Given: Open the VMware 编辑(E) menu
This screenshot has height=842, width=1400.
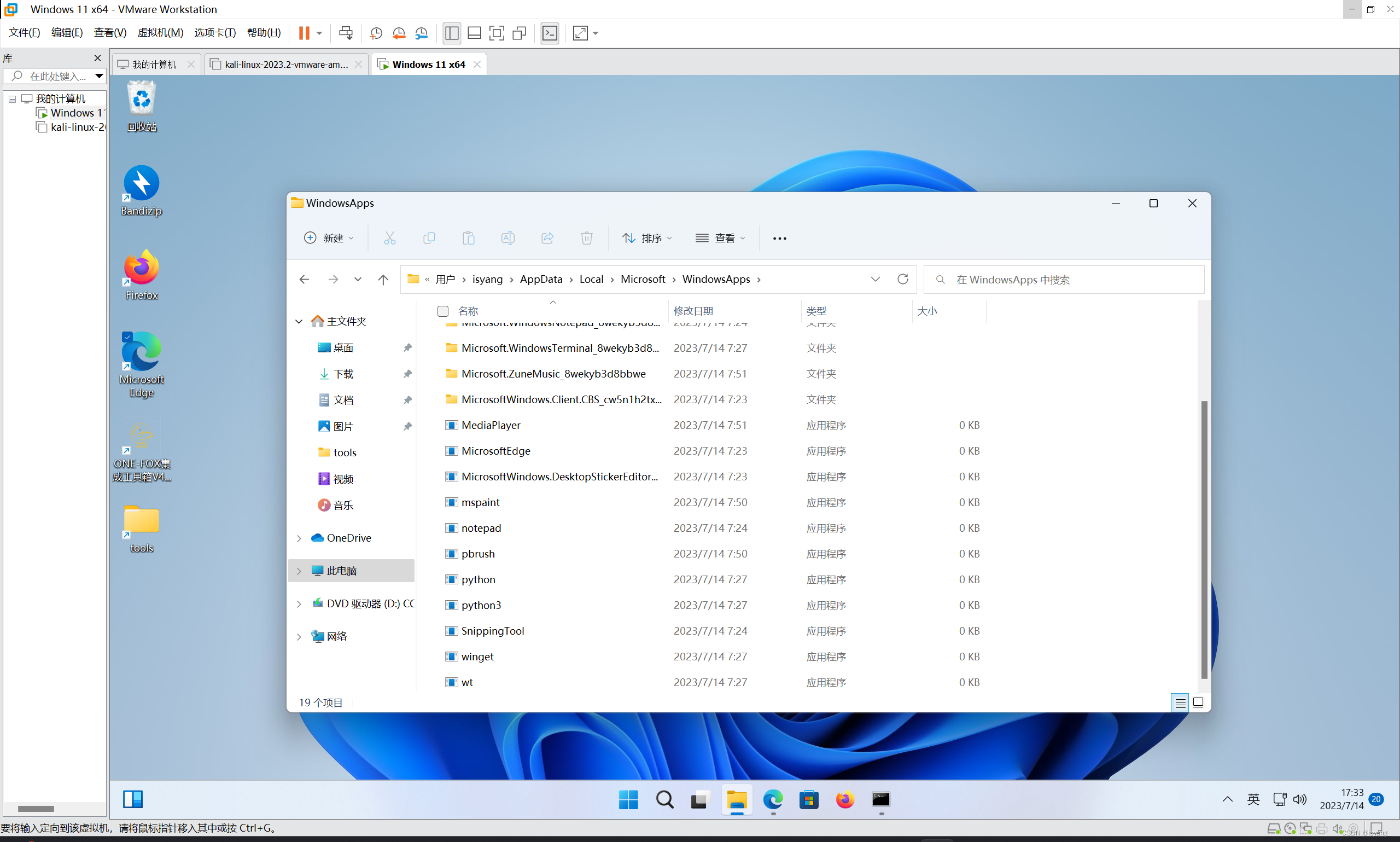Looking at the screenshot, I should [67, 33].
